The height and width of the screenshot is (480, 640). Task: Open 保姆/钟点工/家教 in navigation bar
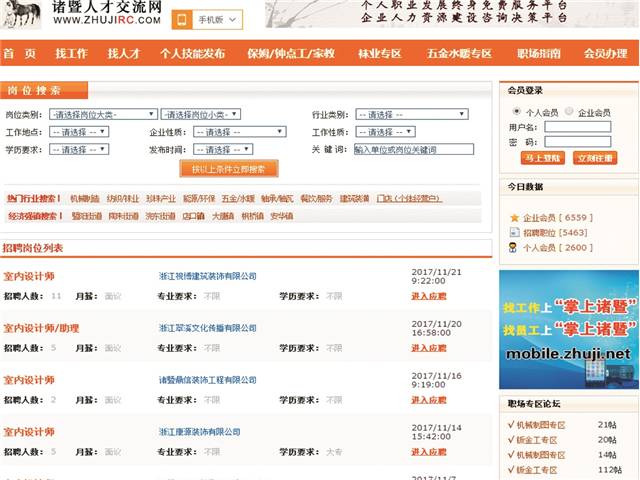pyautogui.click(x=291, y=53)
